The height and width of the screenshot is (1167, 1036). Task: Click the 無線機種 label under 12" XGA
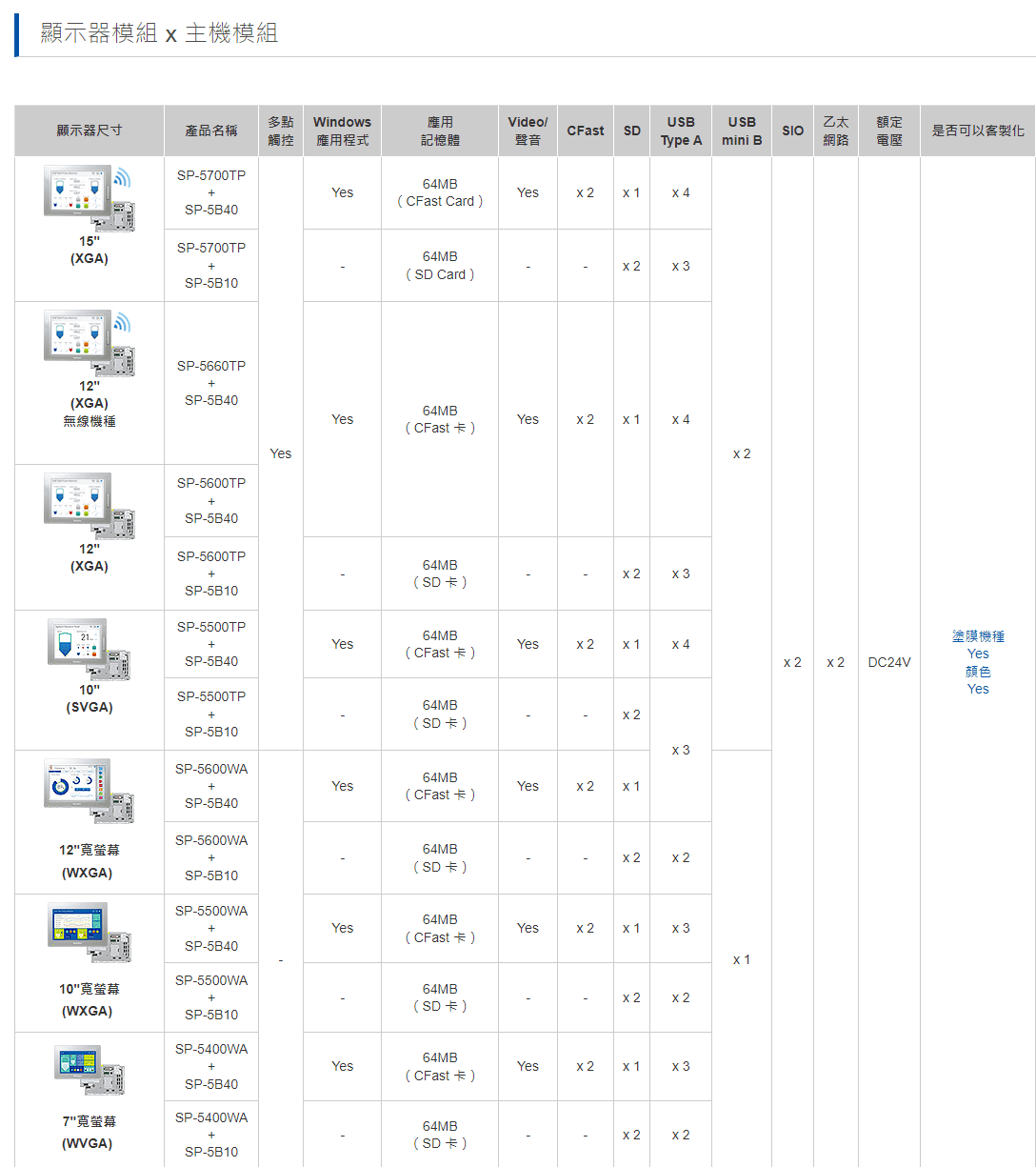tap(90, 421)
